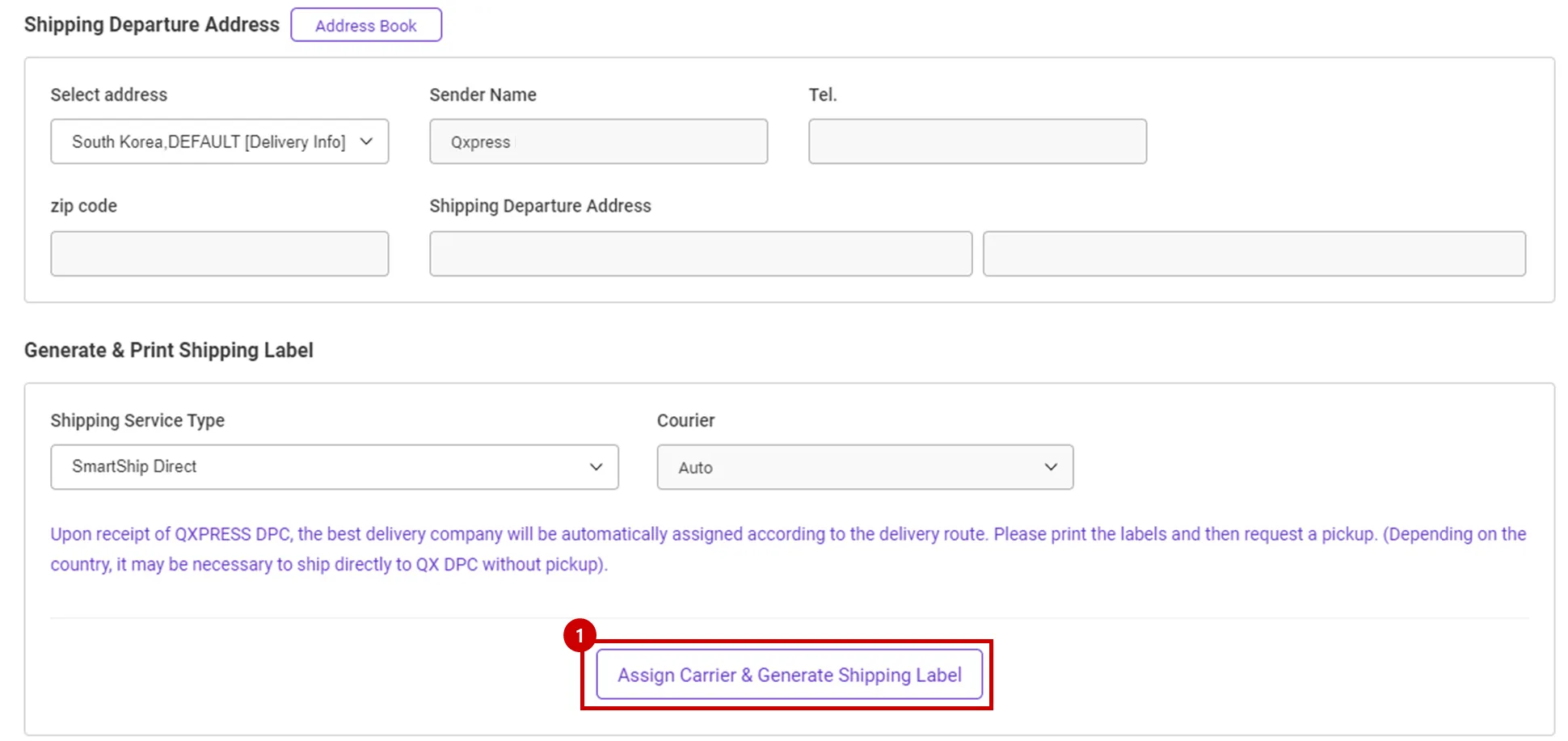Image resolution: width=1568 pixels, height=741 pixels.
Task: Click the Sender Name label
Action: click(483, 95)
